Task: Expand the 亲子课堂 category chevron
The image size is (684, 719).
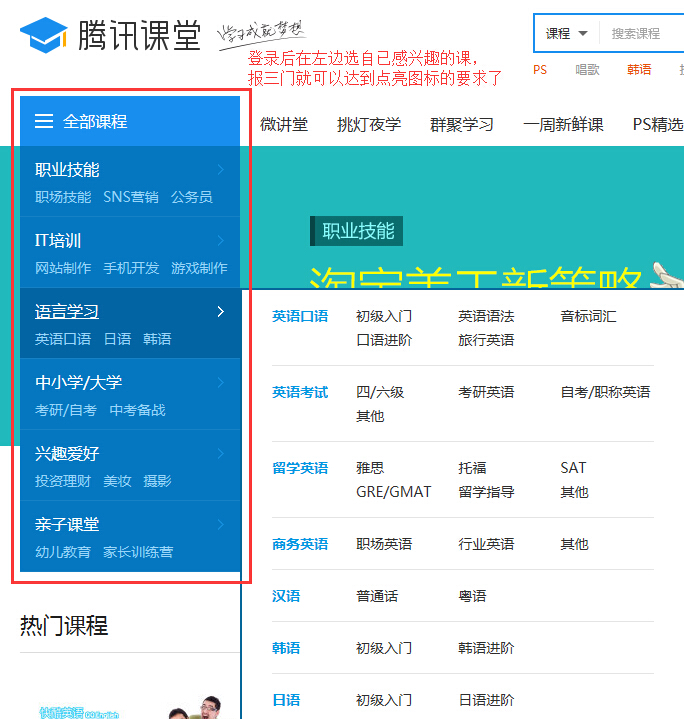Action: pyautogui.click(x=221, y=525)
